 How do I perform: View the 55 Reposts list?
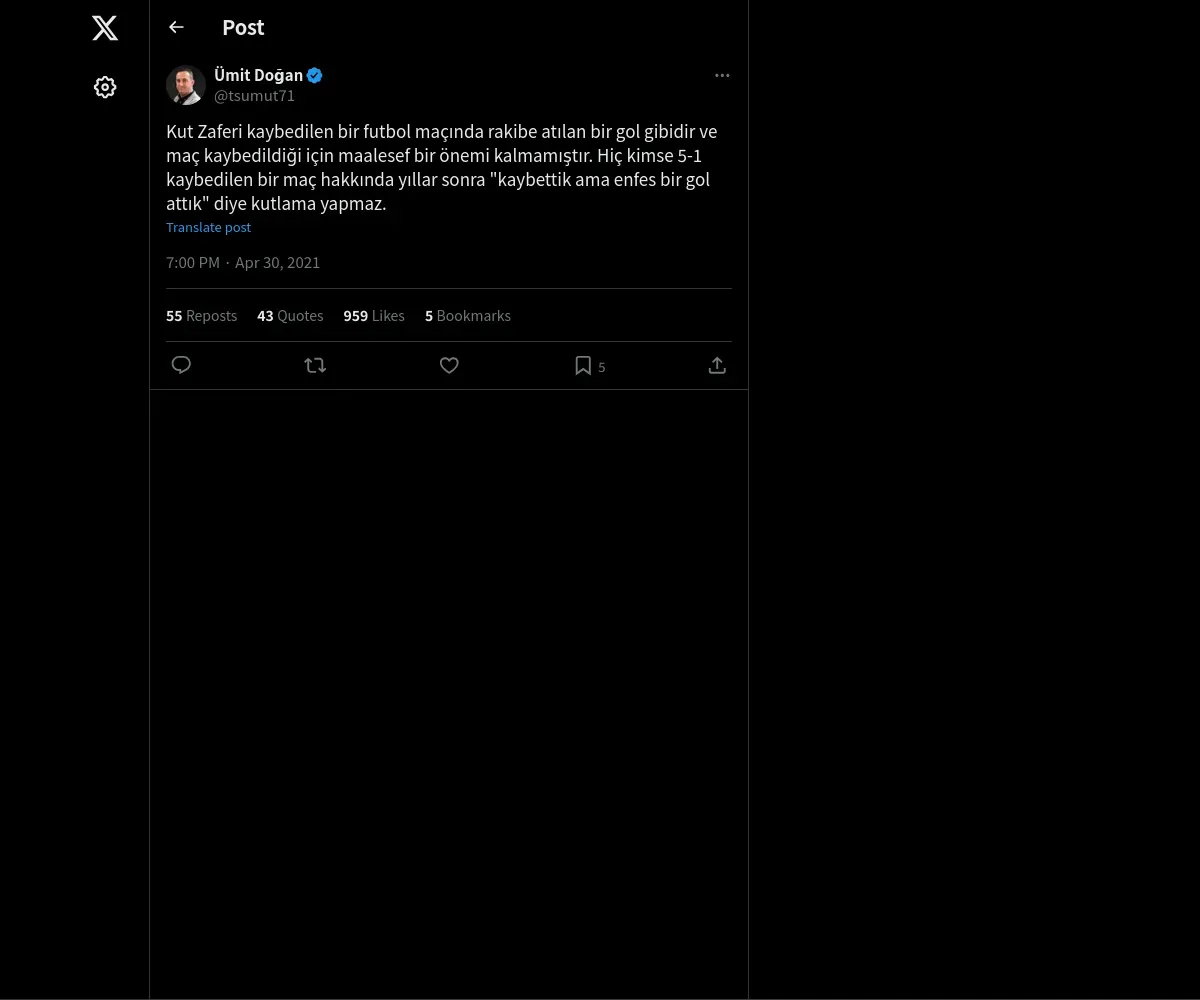coord(201,315)
